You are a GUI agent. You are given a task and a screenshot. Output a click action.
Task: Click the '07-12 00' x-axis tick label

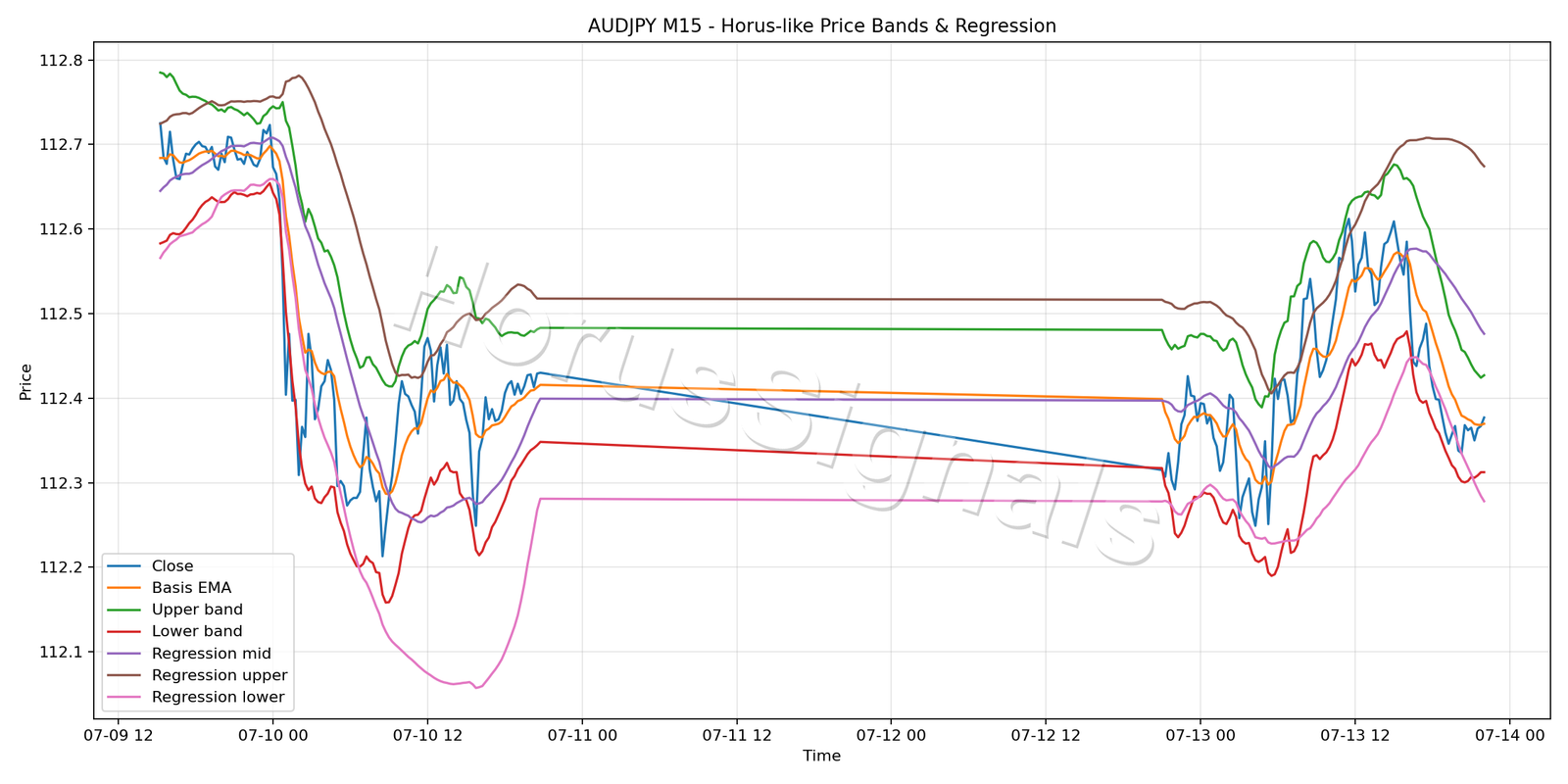891,736
